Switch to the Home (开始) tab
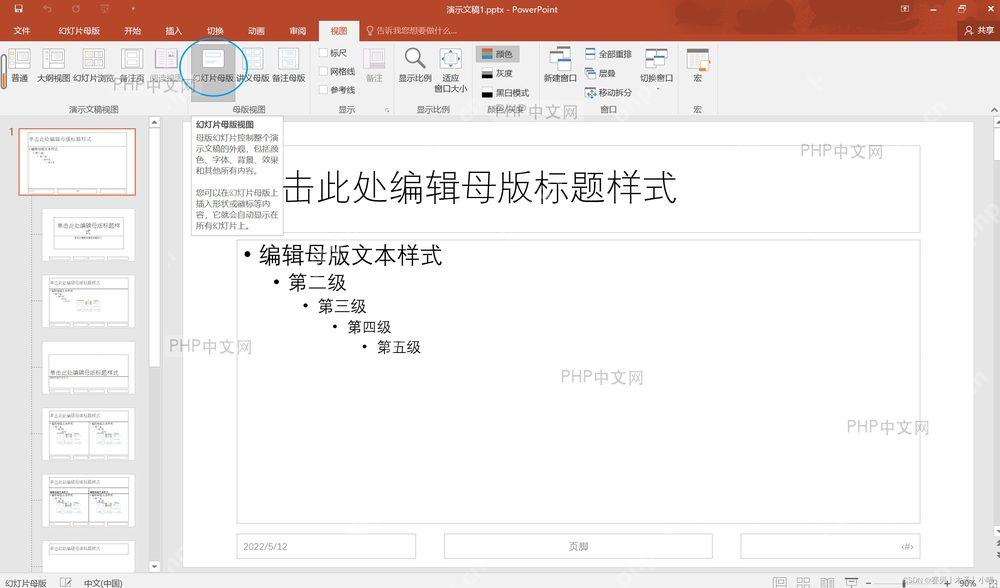 (133, 31)
